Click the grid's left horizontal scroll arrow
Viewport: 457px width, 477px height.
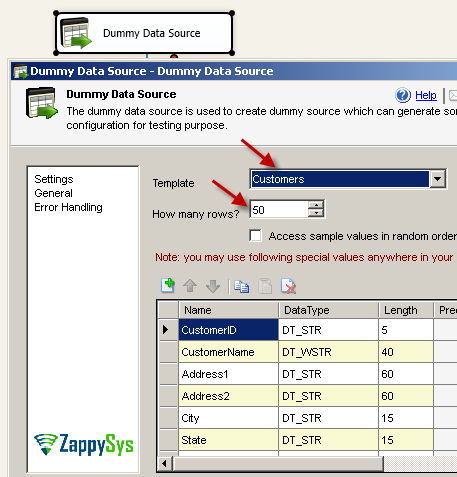[x=165, y=464]
